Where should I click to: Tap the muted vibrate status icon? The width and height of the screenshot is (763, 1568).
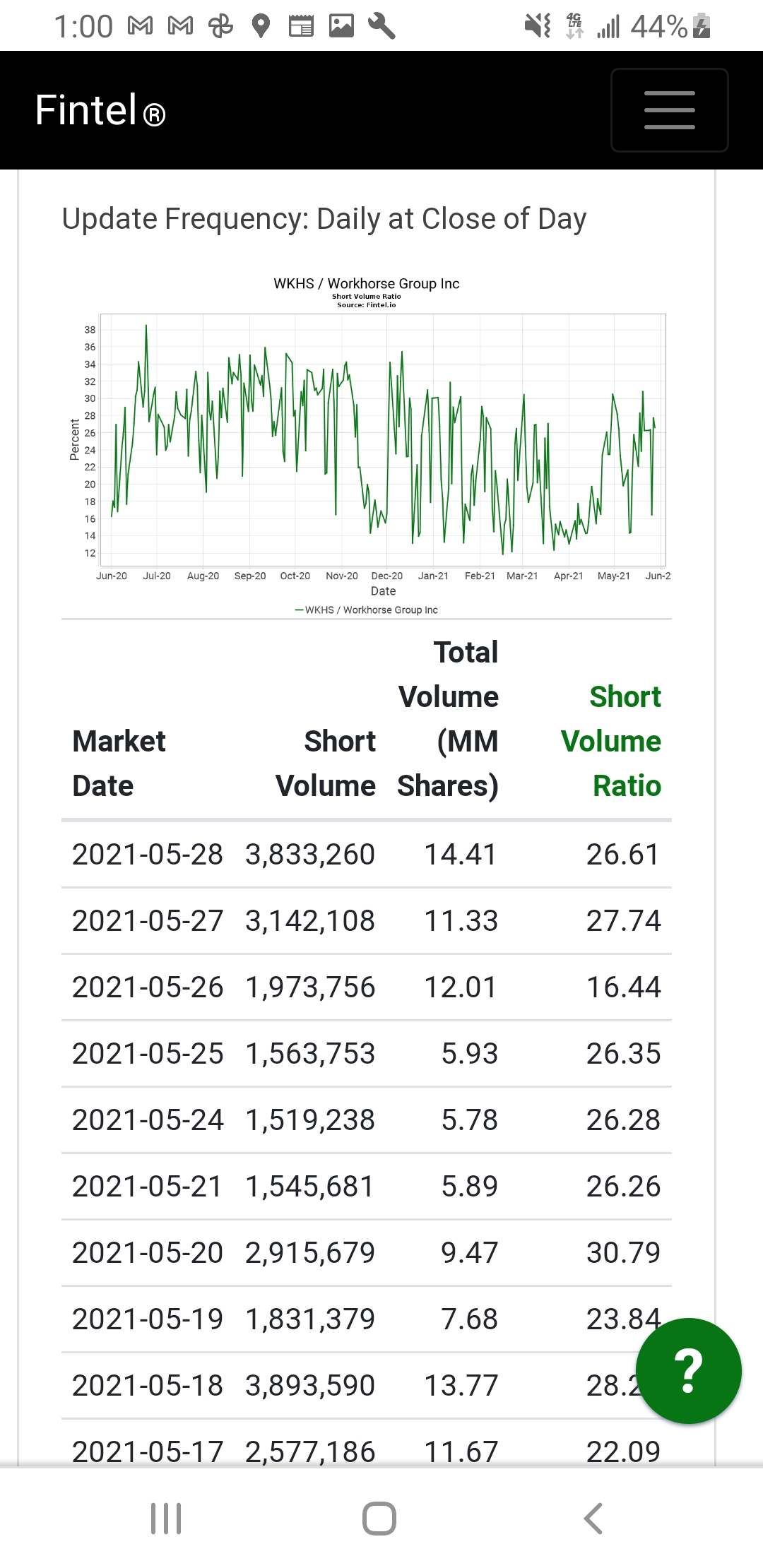click(x=537, y=27)
